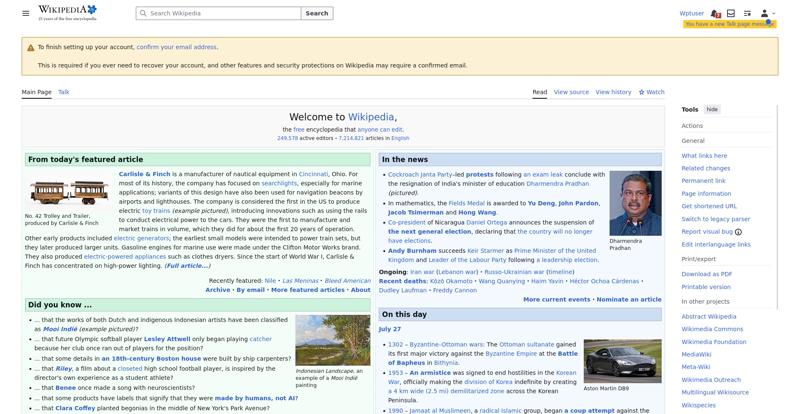
Task: Click Permanent link in Tools
Action: 703,181
